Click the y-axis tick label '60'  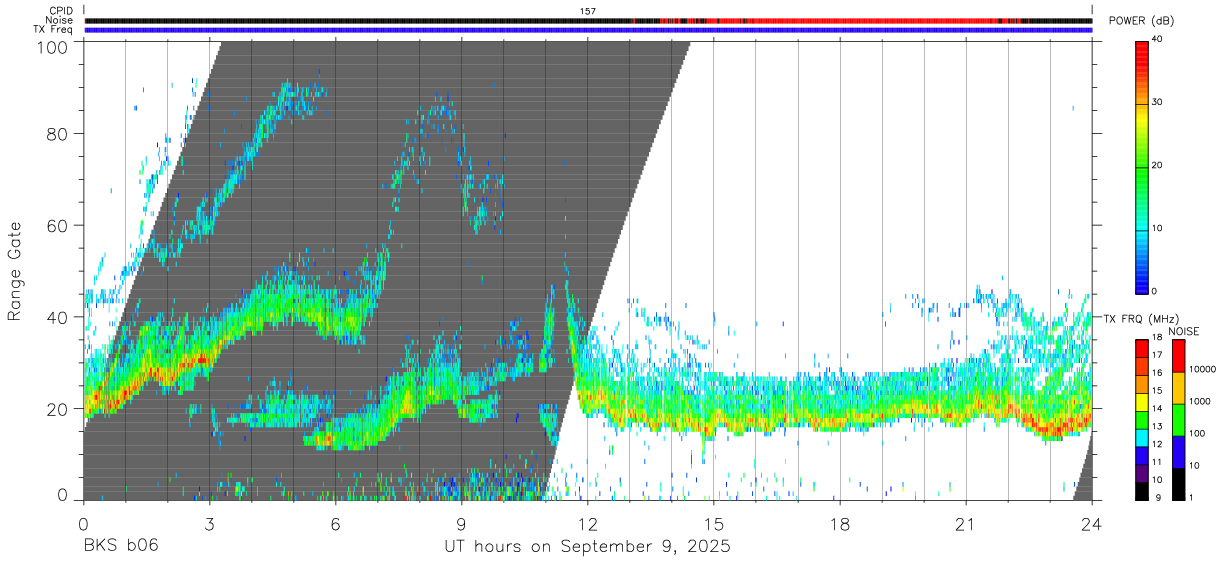(59, 225)
